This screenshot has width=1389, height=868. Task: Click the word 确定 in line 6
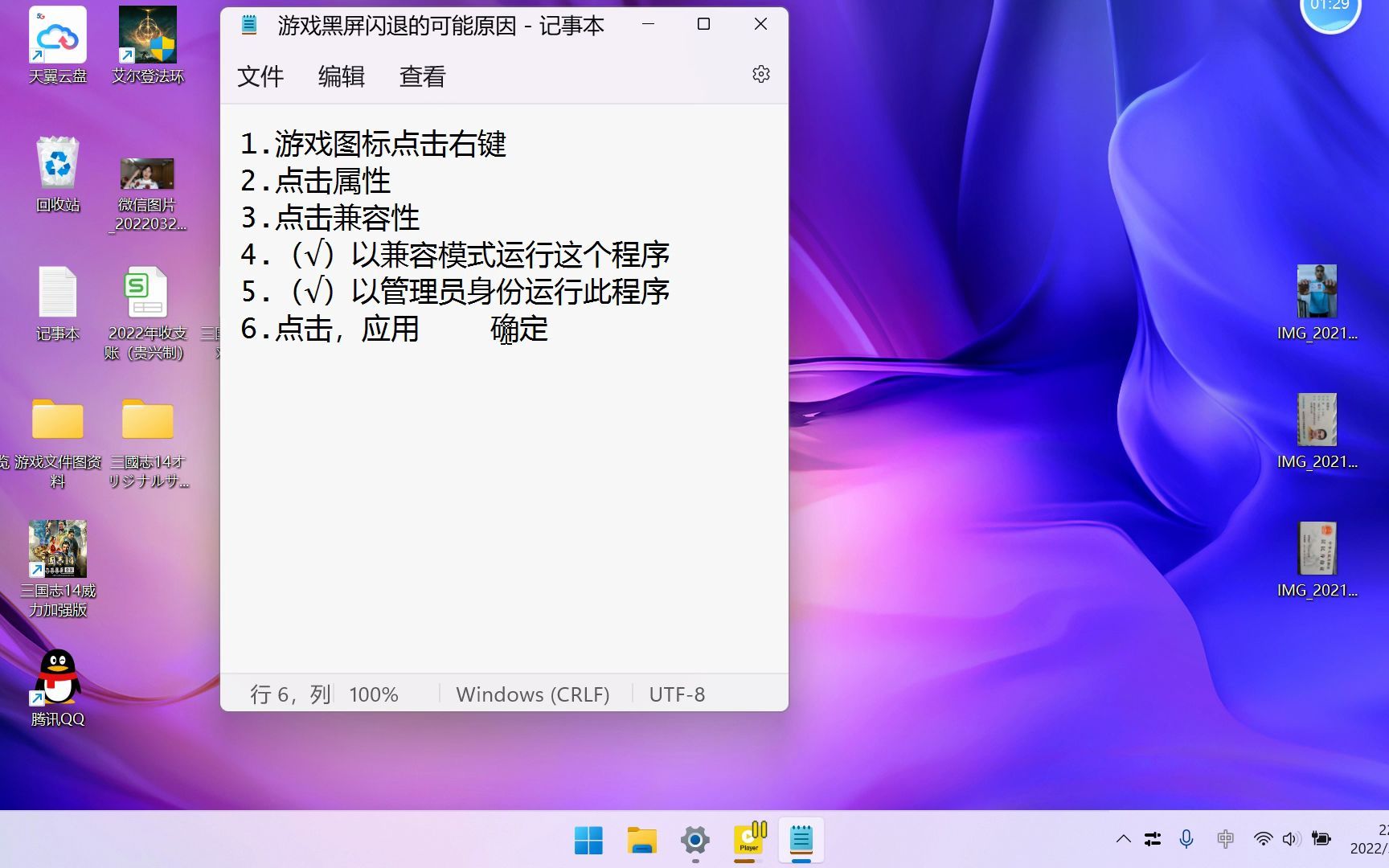(519, 329)
